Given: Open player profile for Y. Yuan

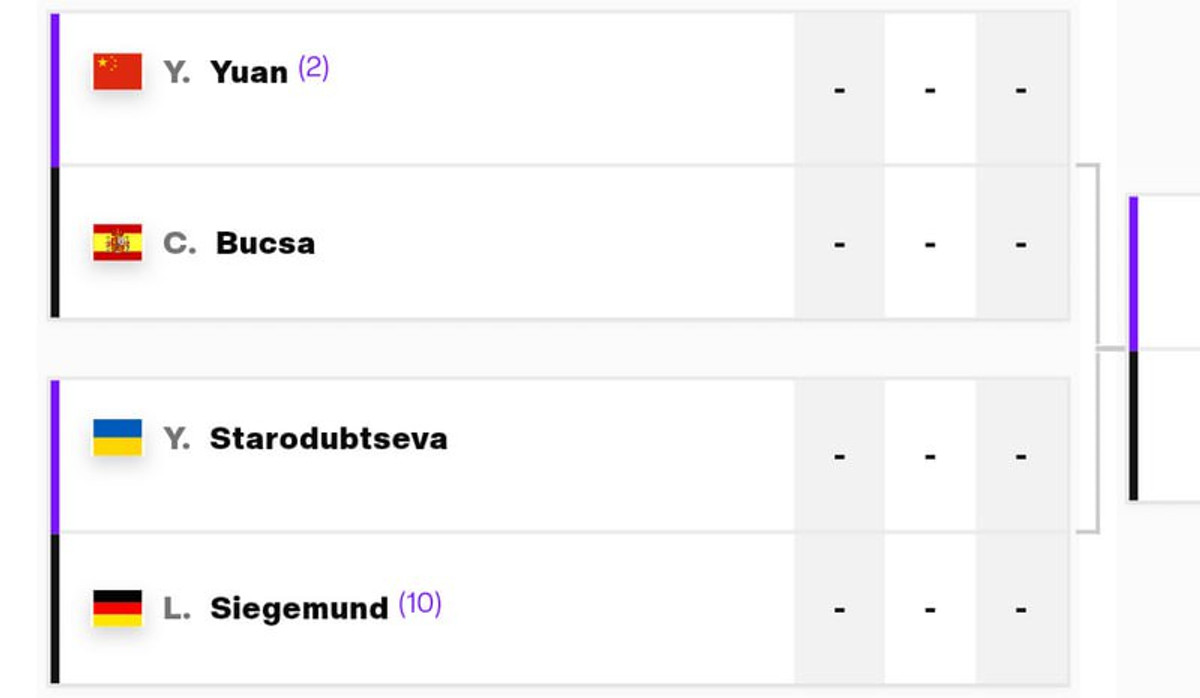Looking at the screenshot, I should coord(226,72).
